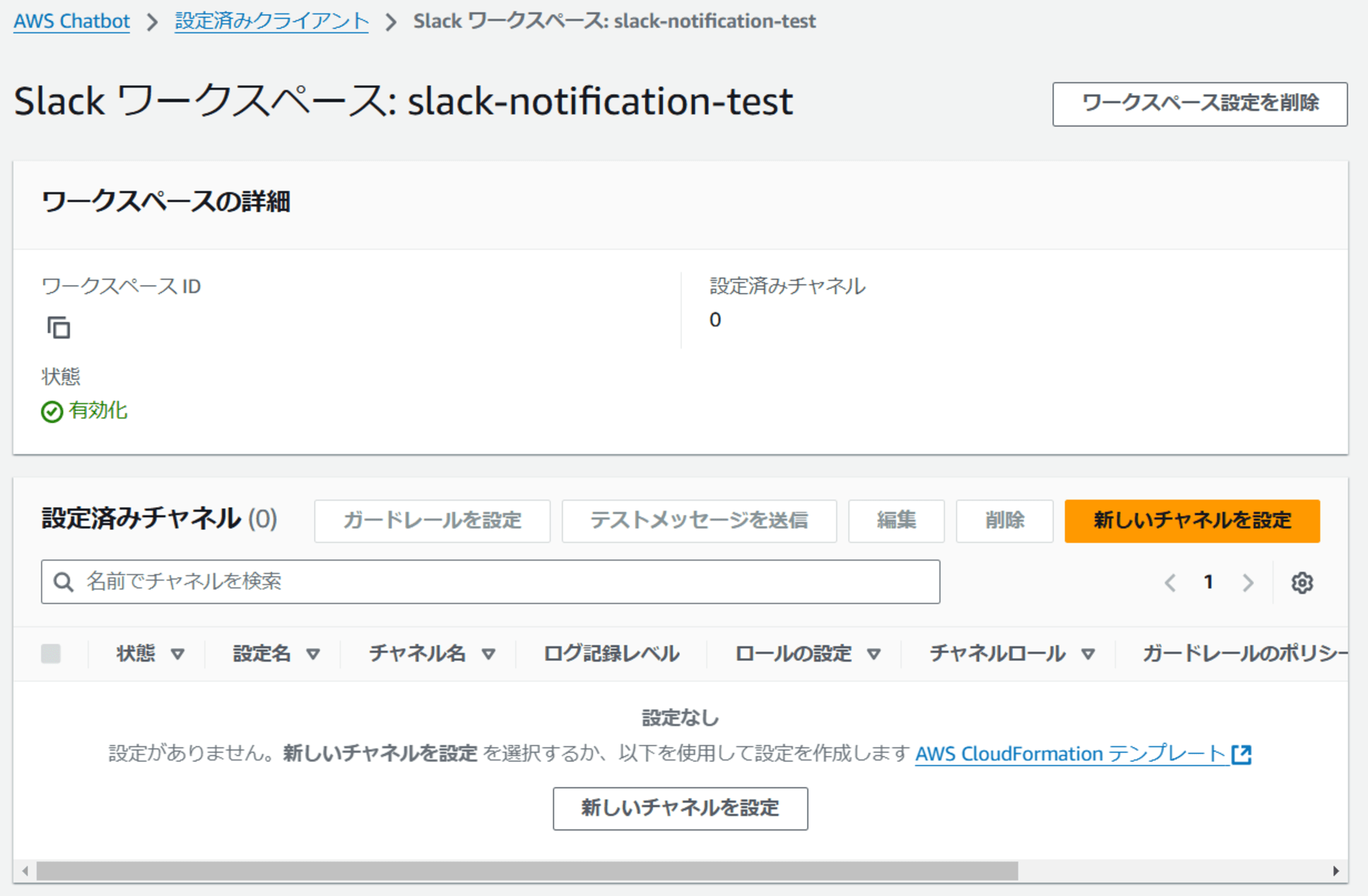Focus the 名前でチャネルを検索 search field
Image resolution: width=1368 pixels, height=896 pixels.
pyautogui.click(x=490, y=582)
